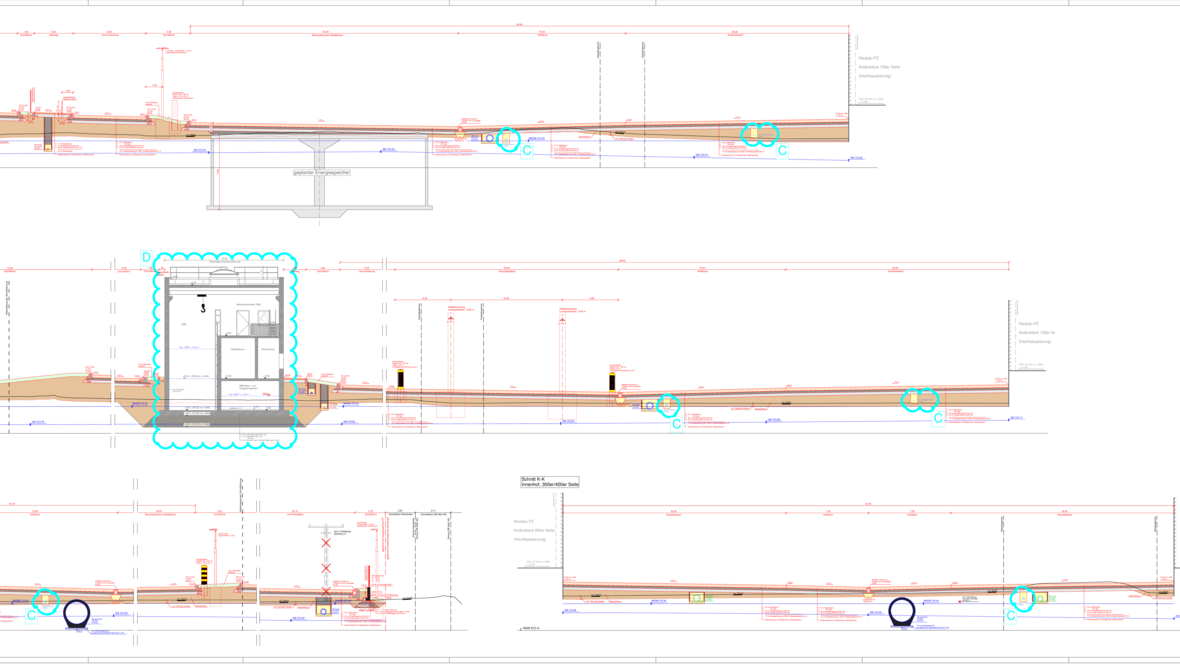1180x664 pixels.
Task: Select the 'geplanter Energiespeicher' label
Action: 322,172
